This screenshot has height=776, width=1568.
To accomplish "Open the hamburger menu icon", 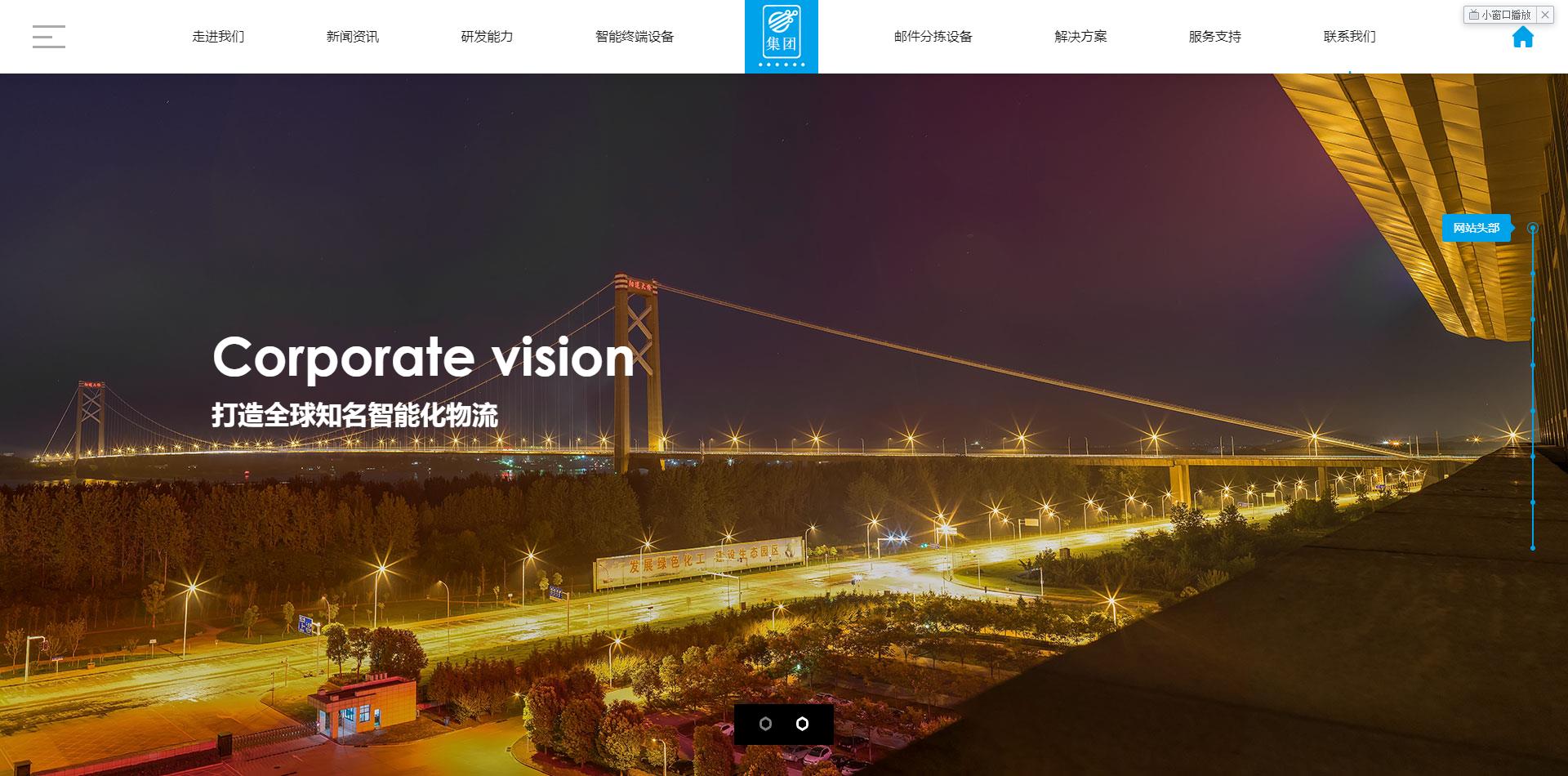I will point(49,37).
